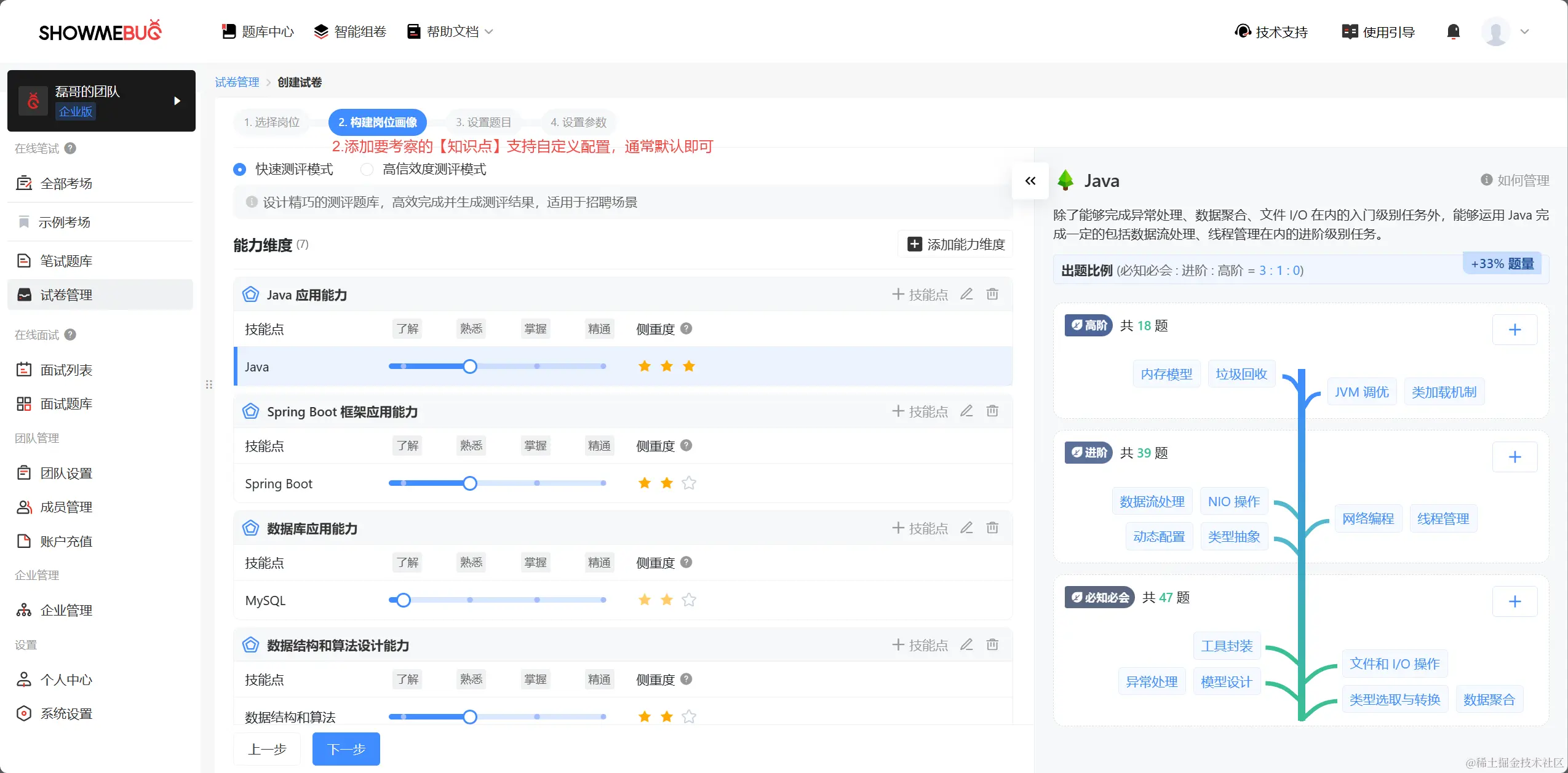Click the Spring Boot proficiency slider handle
This screenshot has height=773, width=1568.
(470, 483)
